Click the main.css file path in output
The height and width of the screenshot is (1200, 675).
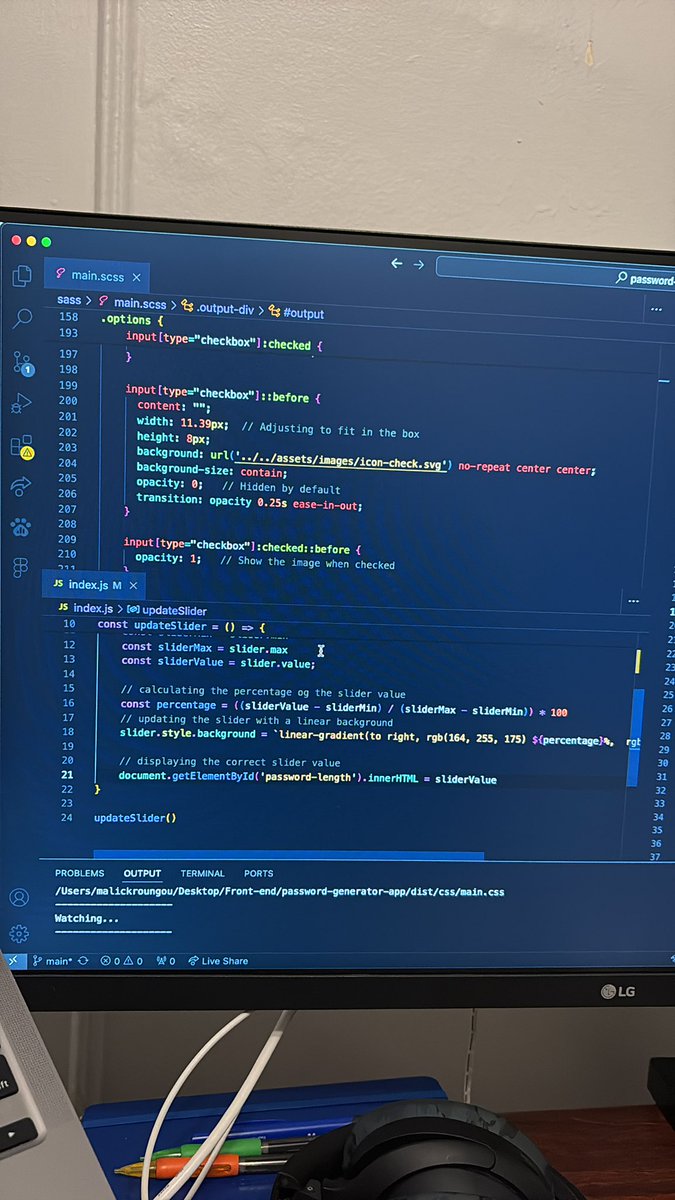coord(279,891)
